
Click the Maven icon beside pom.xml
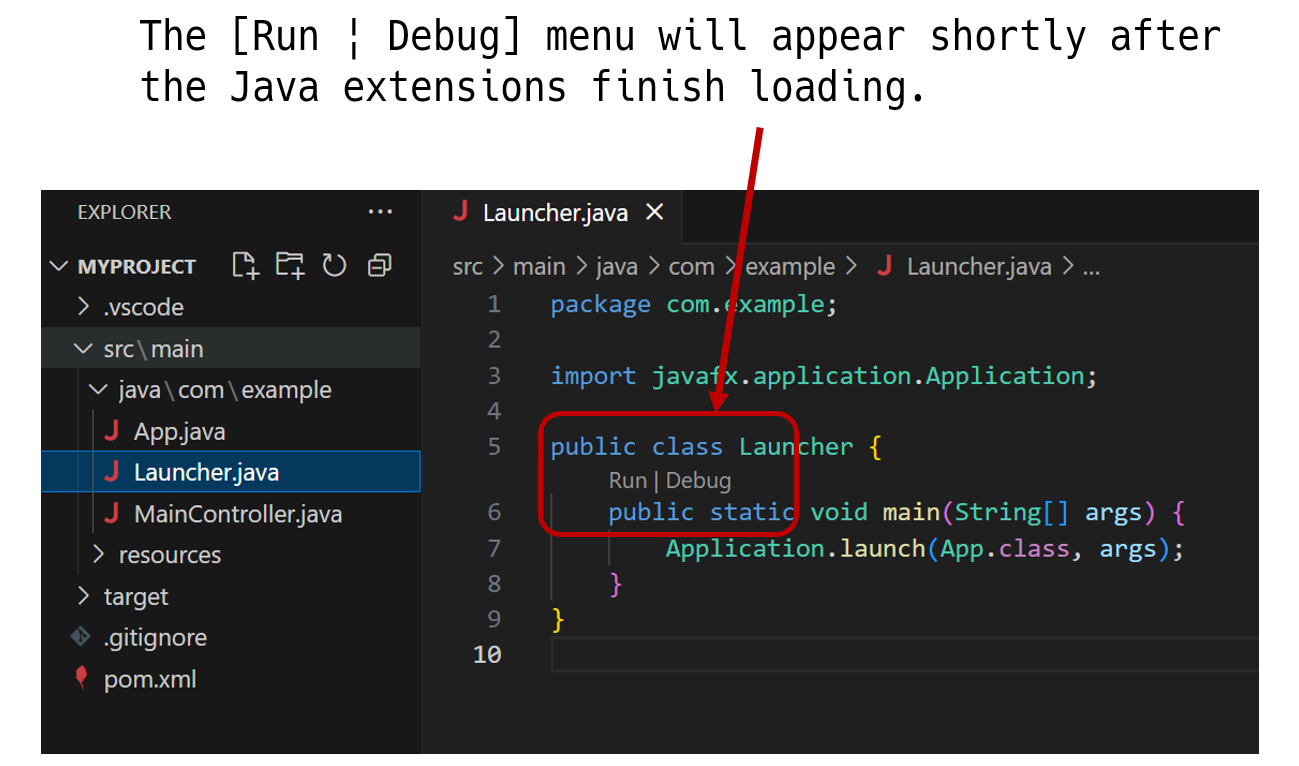[81, 678]
